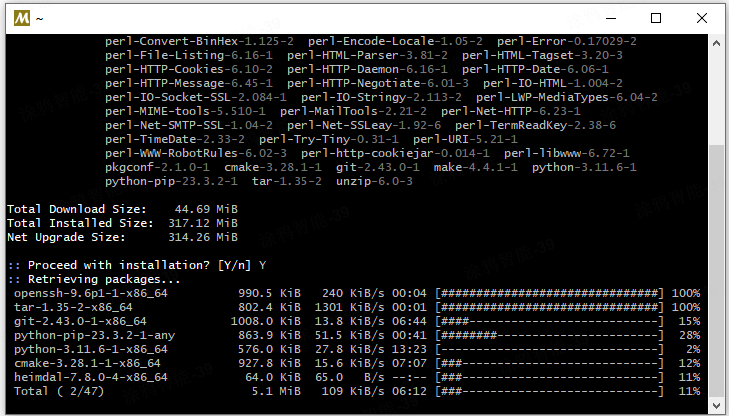Click perl-TermReadKey-2.38-6 package name
This screenshot has height=416, width=729.
coord(536,125)
